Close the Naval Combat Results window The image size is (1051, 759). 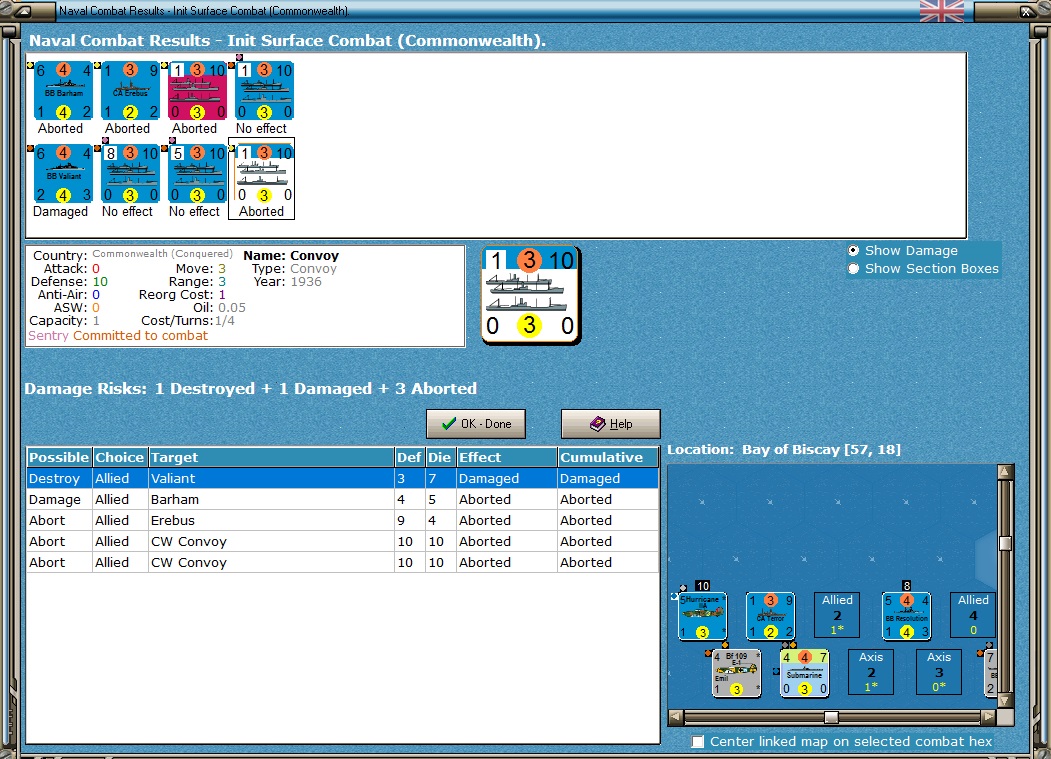1027,11
